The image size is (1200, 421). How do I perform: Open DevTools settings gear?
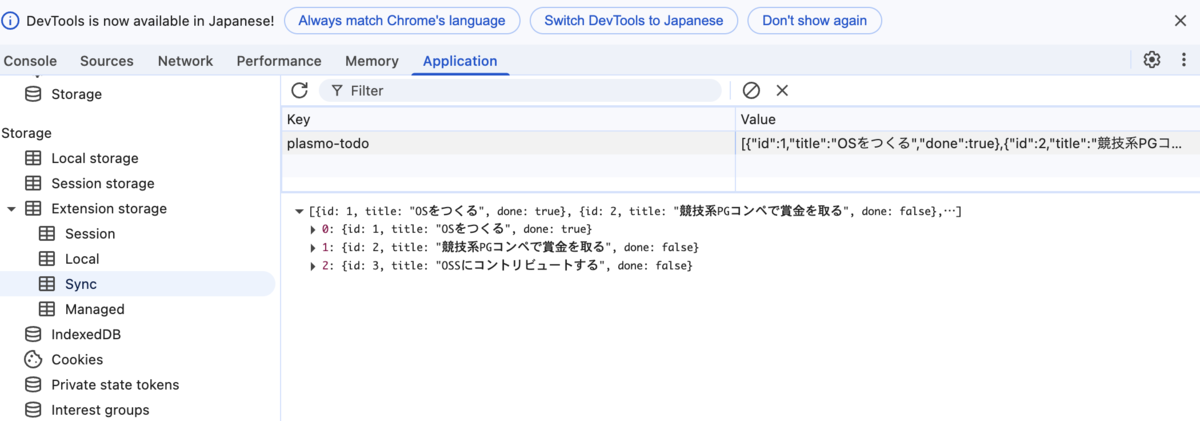point(1152,60)
